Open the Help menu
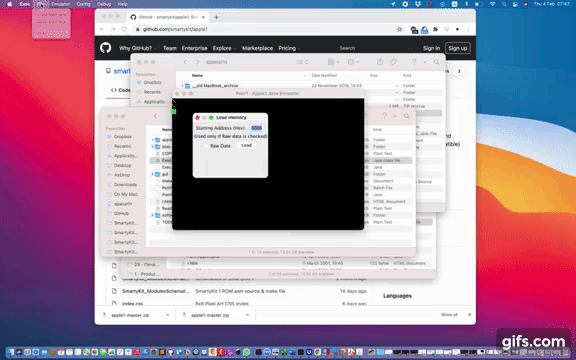Screen dimensions: 576x360 (123, 4)
